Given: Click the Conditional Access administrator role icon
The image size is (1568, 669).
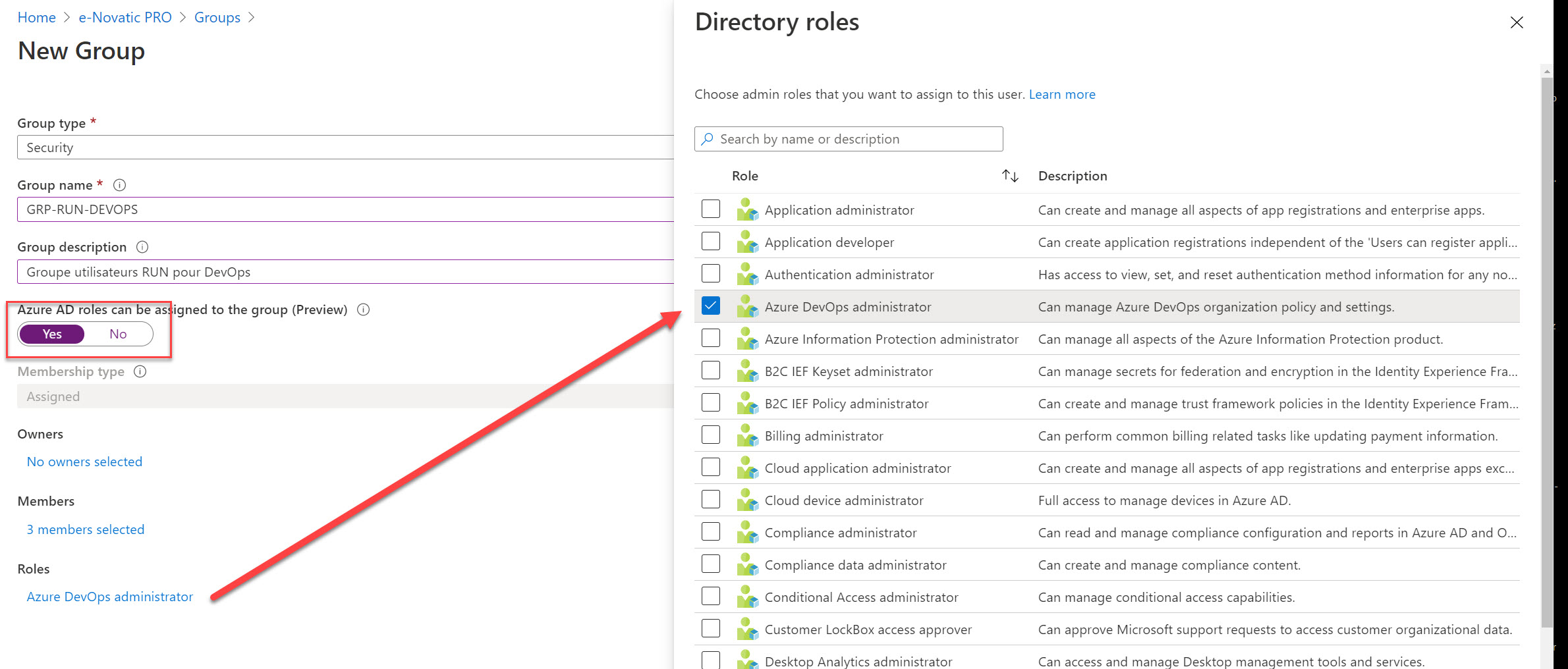Looking at the screenshot, I should [747, 597].
